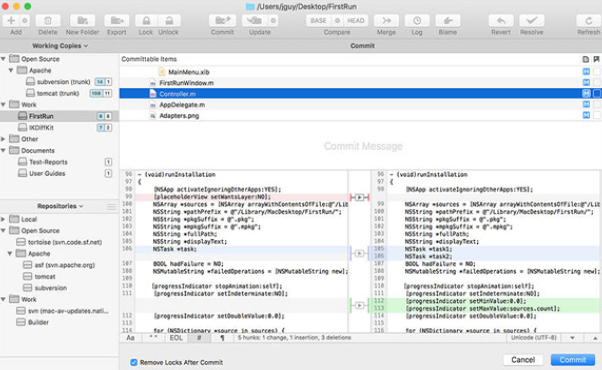Expand the Local repositories folder
This screenshot has width=602, height=370.
click(x=3, y=219)
